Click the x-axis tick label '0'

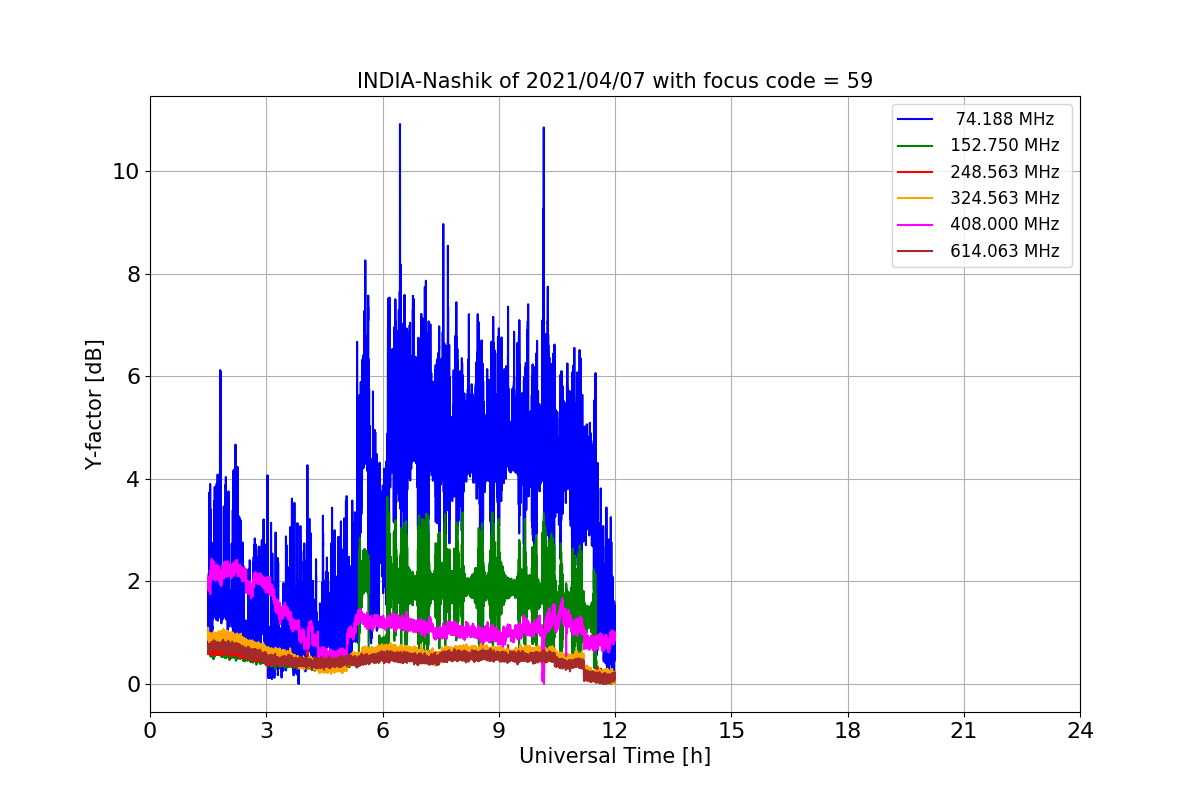[x=150, y=731]
